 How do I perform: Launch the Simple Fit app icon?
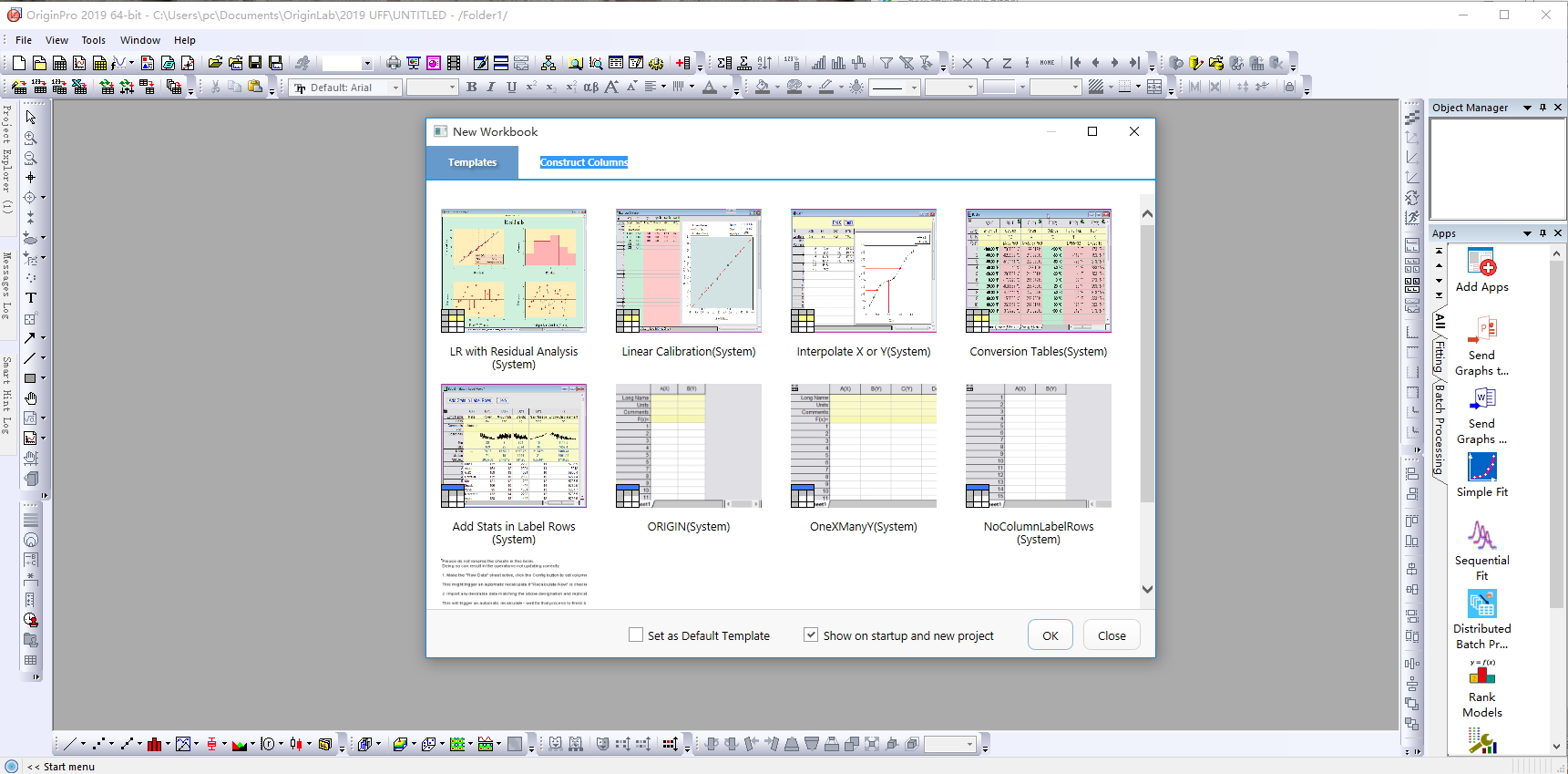click(1481, 469)
